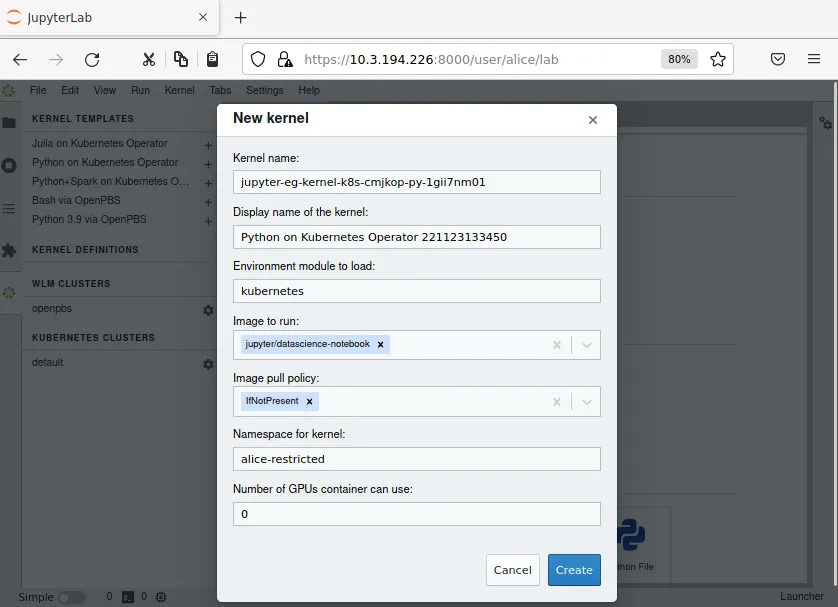
Task: Close the New kernel dialog
Action: pyautogui.click(x=593, y=120)
